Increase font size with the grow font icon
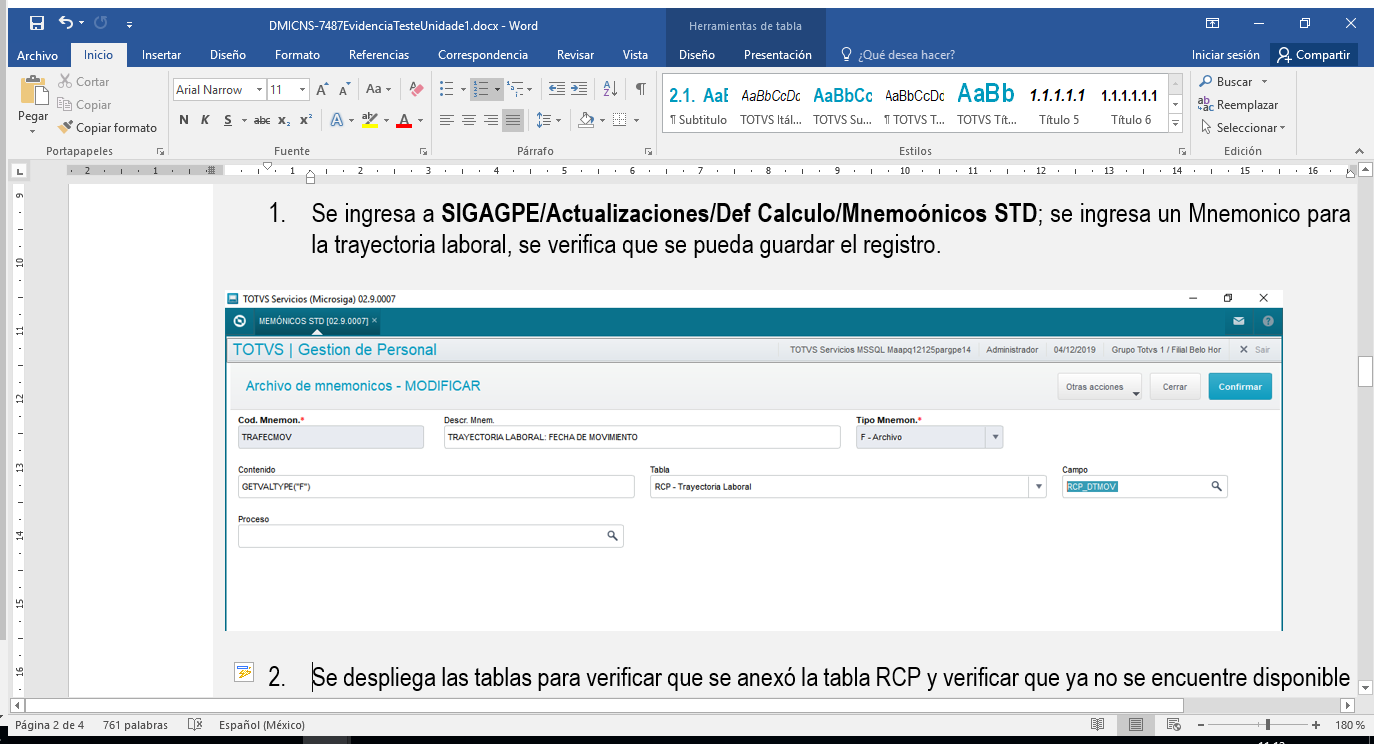1374x744 pixels. (x=322, y=90)
